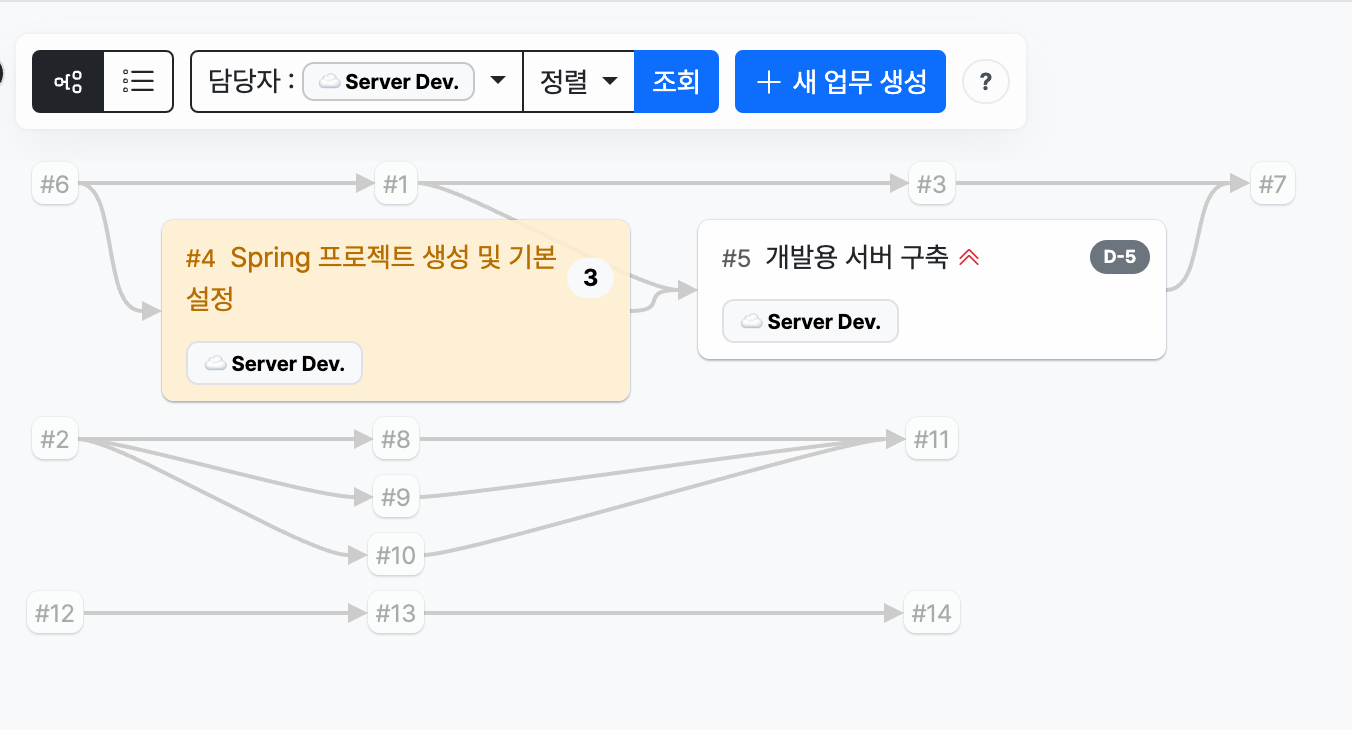Select node #13
This screenshot has width=1352, height=730.
pos(396,613)
